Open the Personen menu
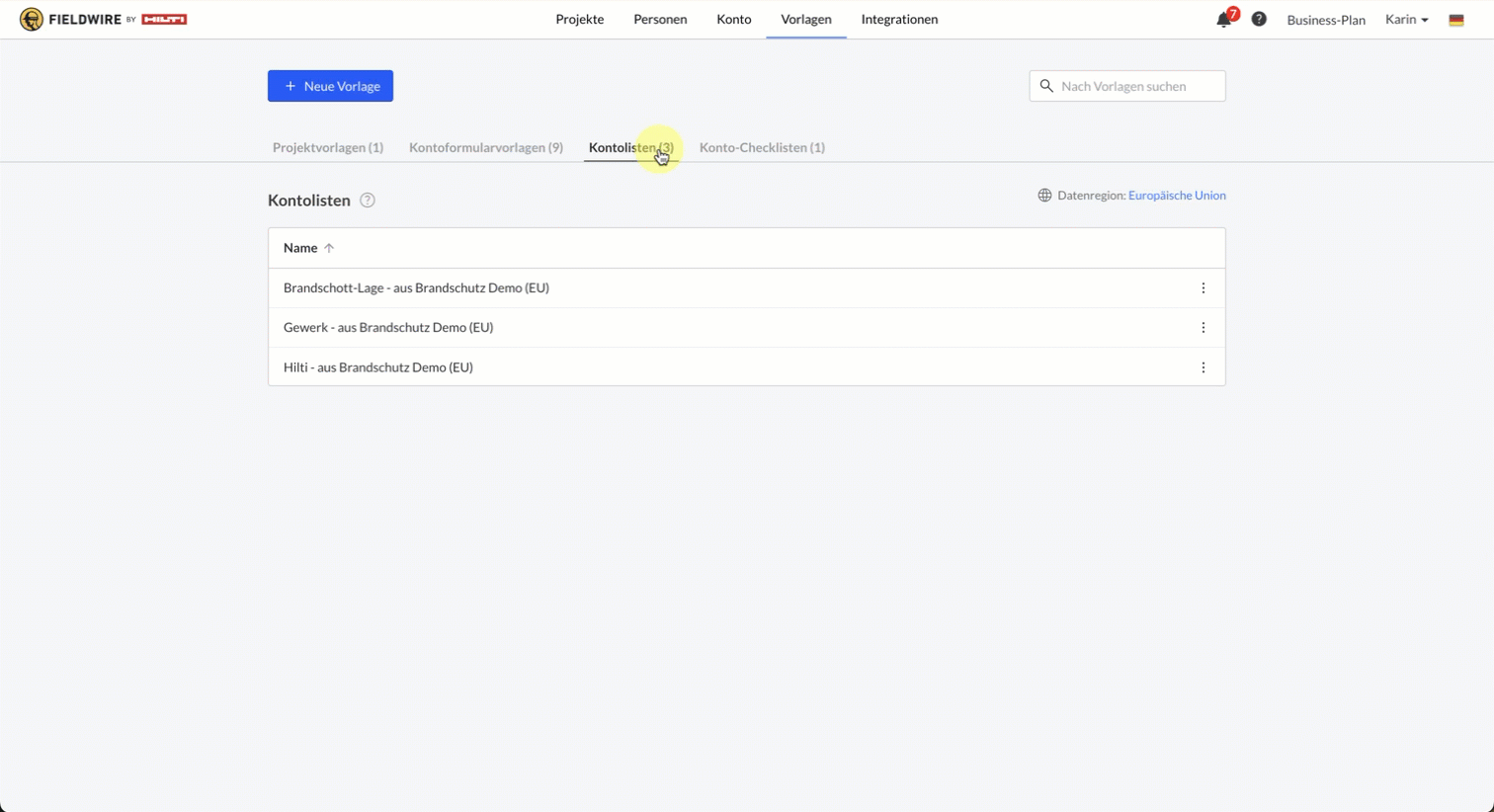Image resolution: width=1494 pixels, height=812 pixels. [x=660, y=20]
